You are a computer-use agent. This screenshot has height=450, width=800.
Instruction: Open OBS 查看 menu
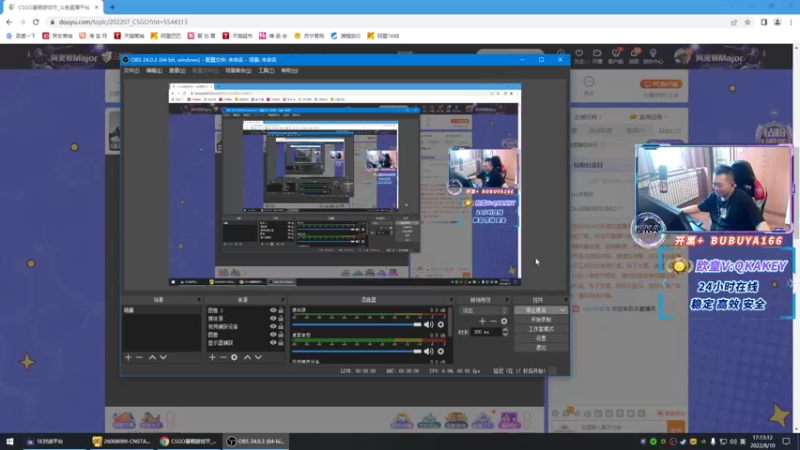tap(177, 70)
